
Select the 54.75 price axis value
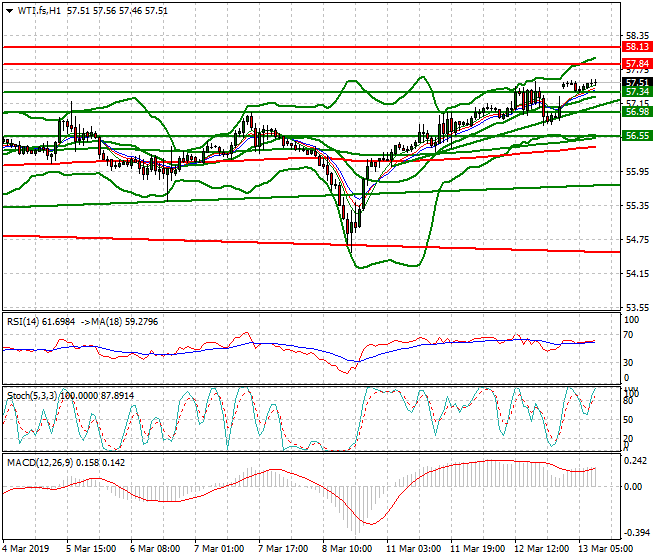pos(637,240)
